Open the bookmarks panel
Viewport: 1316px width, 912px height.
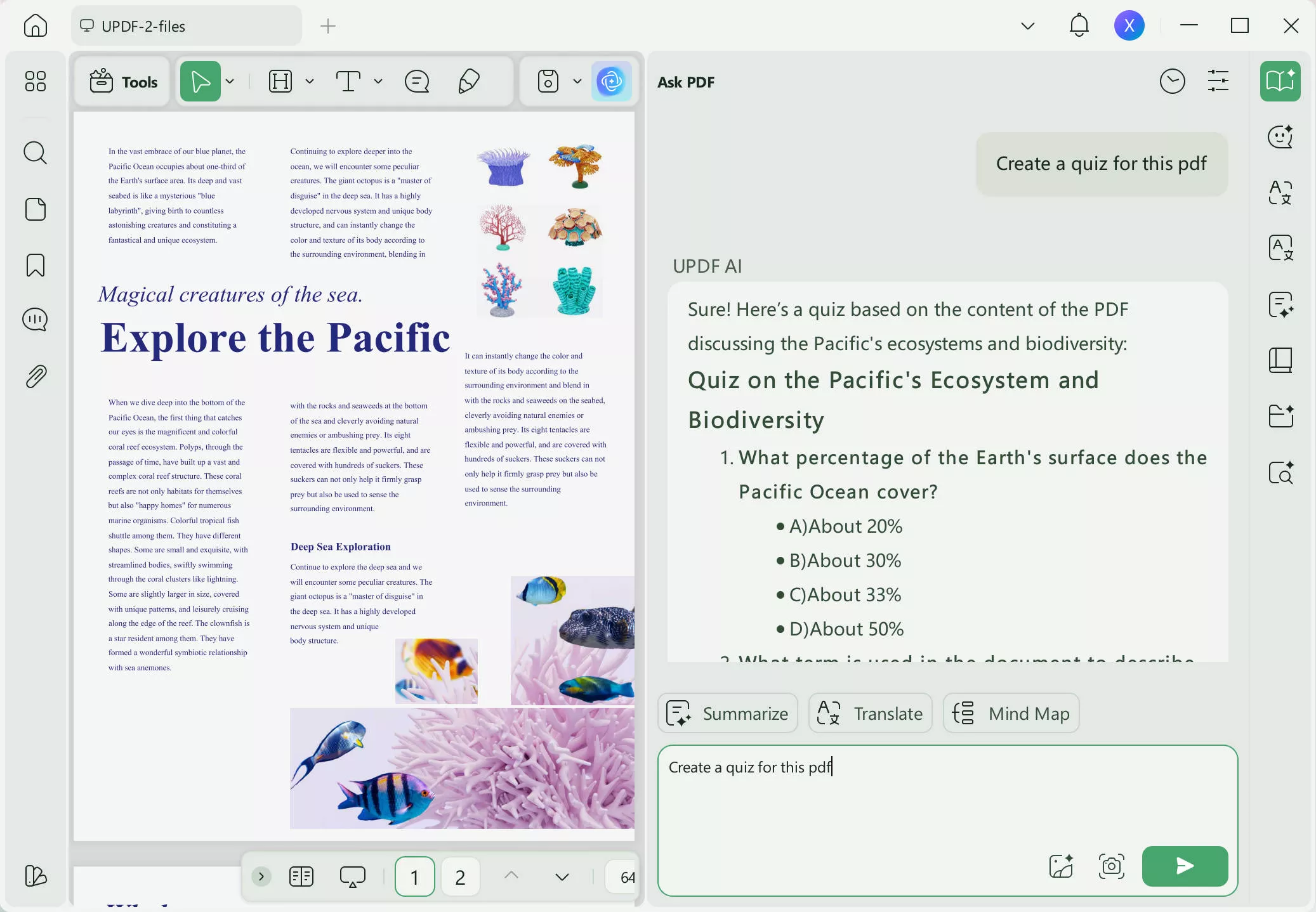[x=36, y=265]
